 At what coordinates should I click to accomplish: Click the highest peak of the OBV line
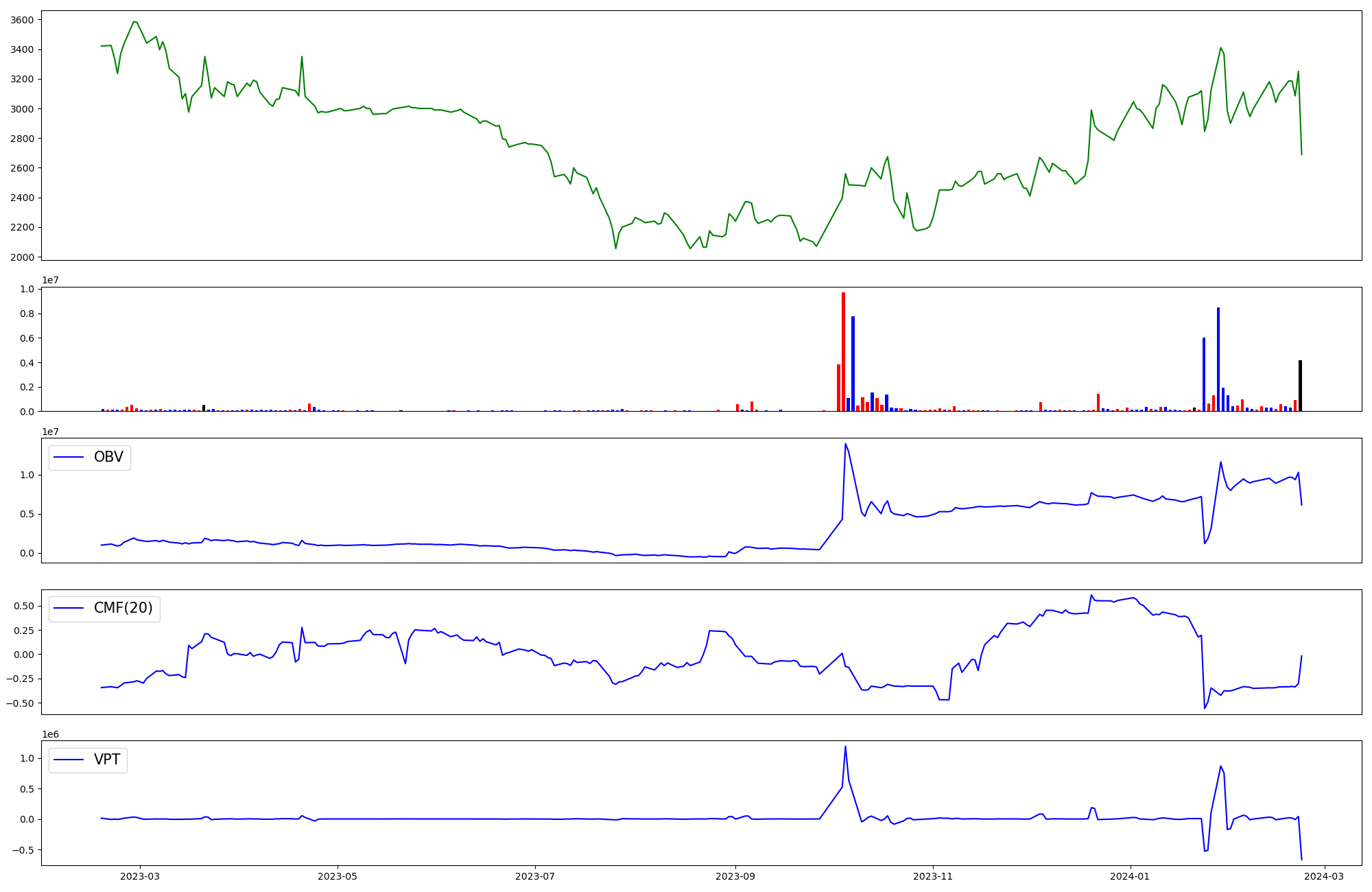pos(845,444)
